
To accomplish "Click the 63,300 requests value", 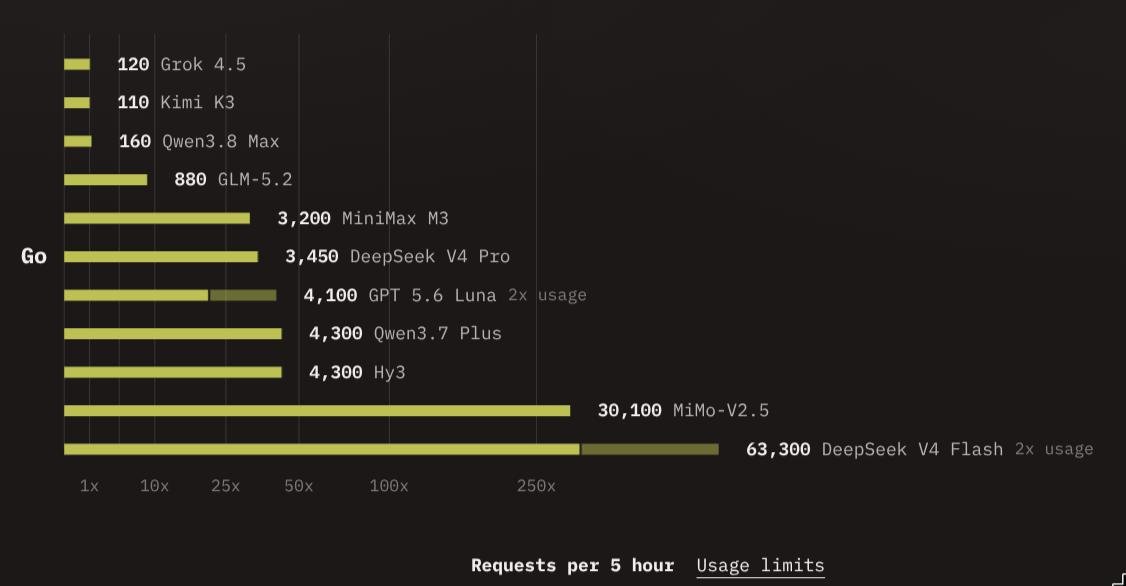I will click(x=778, y=450).
